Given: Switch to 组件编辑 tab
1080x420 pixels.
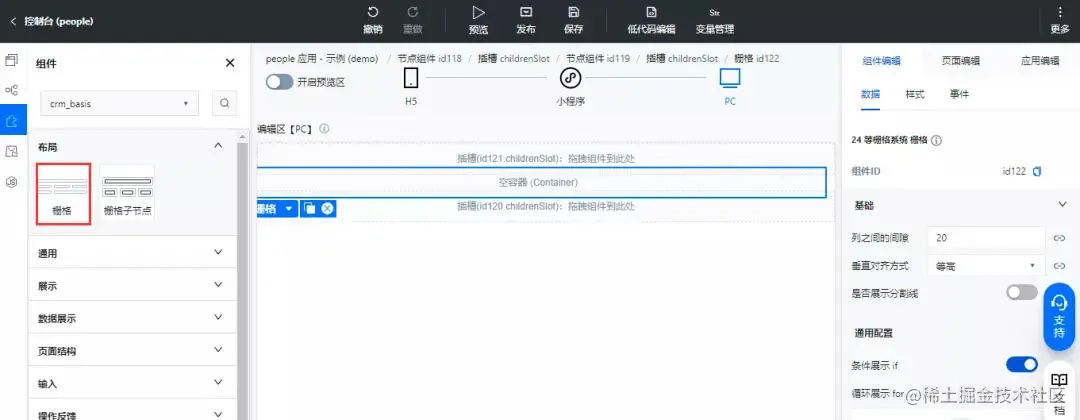Looking at the screenshot, I should (x=881, y=61).
